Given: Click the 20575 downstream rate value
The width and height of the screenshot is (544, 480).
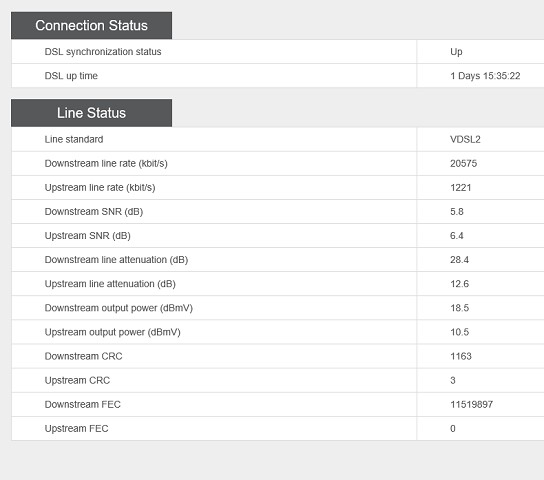Looking at the screenshot, I should click(464, 163).
